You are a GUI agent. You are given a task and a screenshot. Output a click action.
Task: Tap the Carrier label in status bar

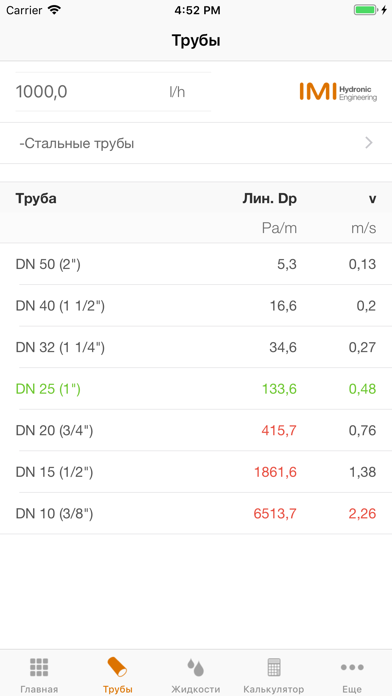24,10
